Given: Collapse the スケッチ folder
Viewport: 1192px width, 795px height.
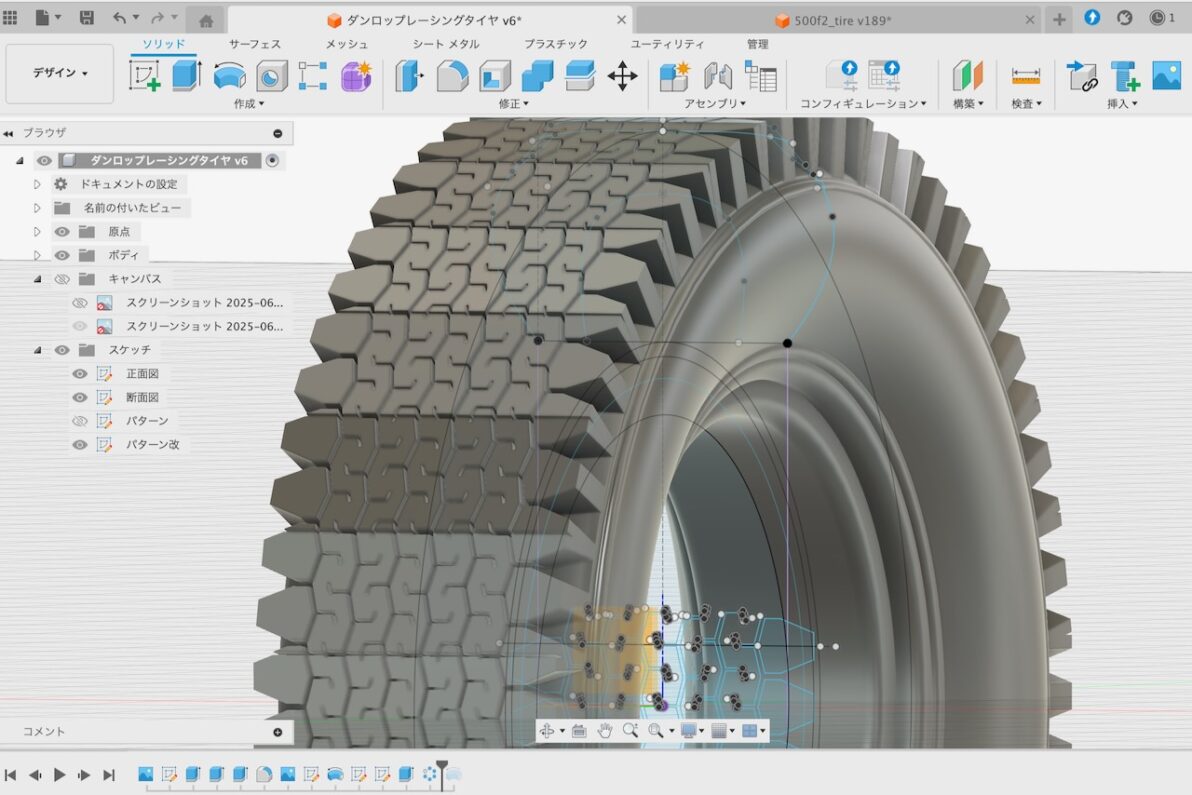Looking at the screenshot, I should 37,350.
